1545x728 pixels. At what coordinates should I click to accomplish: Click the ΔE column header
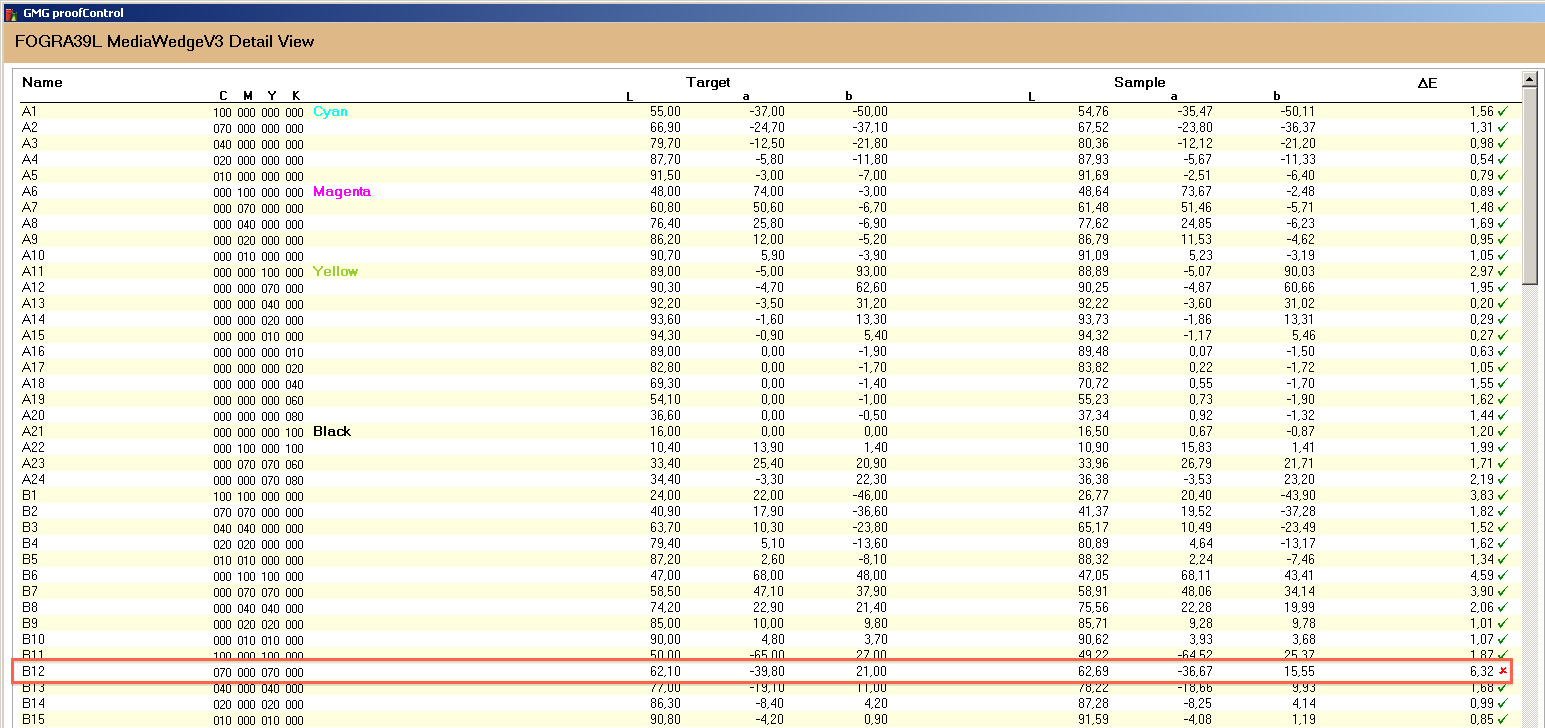pyautogui.click(x=1427, y=83)
